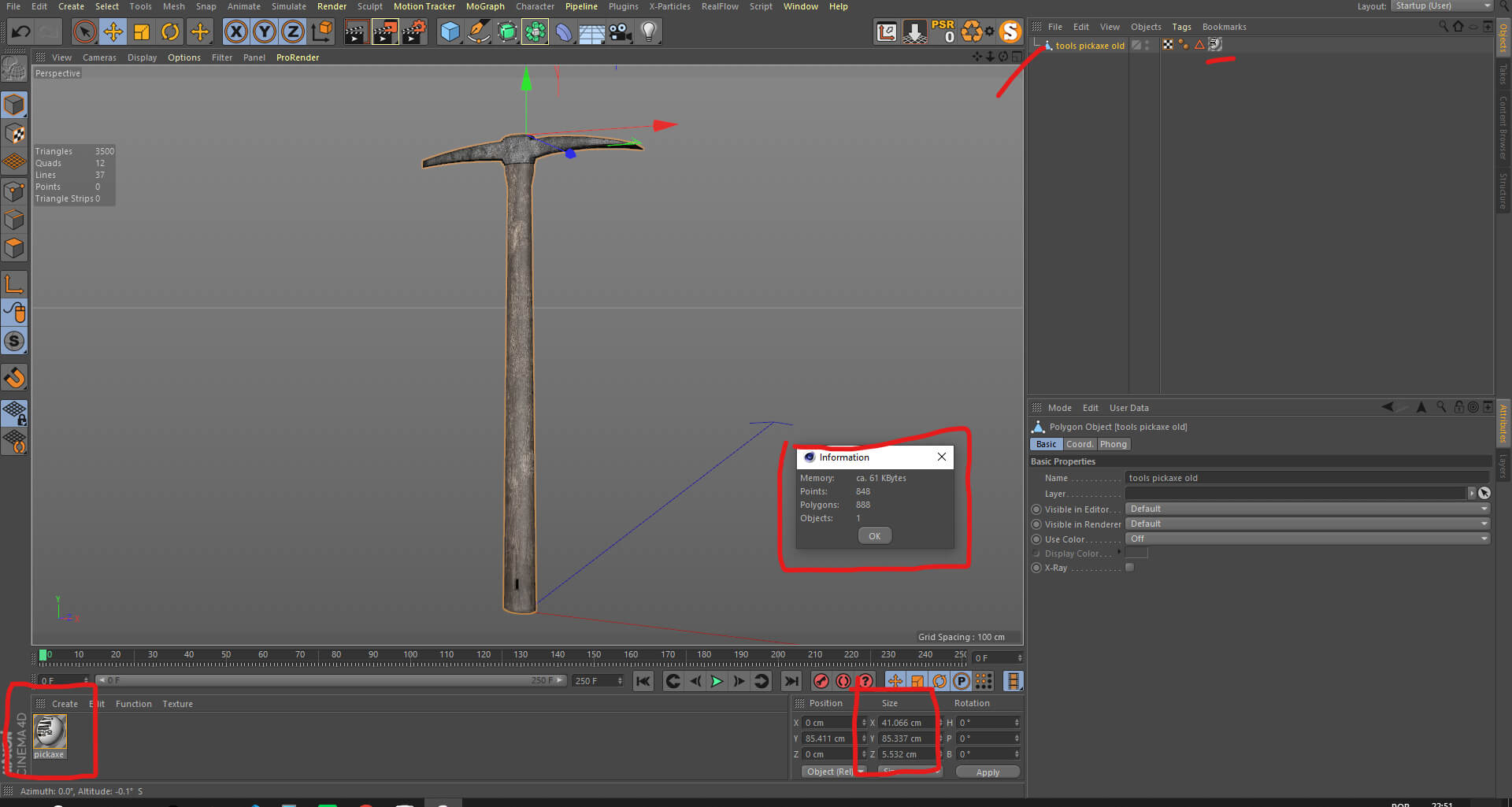Click the Display Color swatch
The height and width of the screenshot is (807, 1512).
click(1137, 553)
